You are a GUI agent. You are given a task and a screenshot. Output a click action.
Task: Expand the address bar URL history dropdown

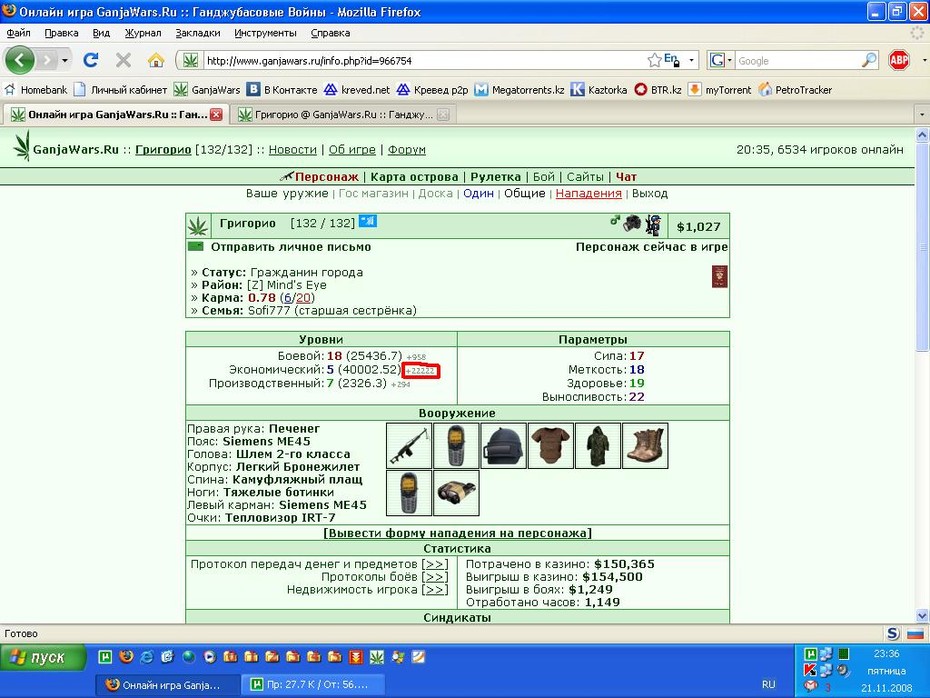click(x=691, y=60)
